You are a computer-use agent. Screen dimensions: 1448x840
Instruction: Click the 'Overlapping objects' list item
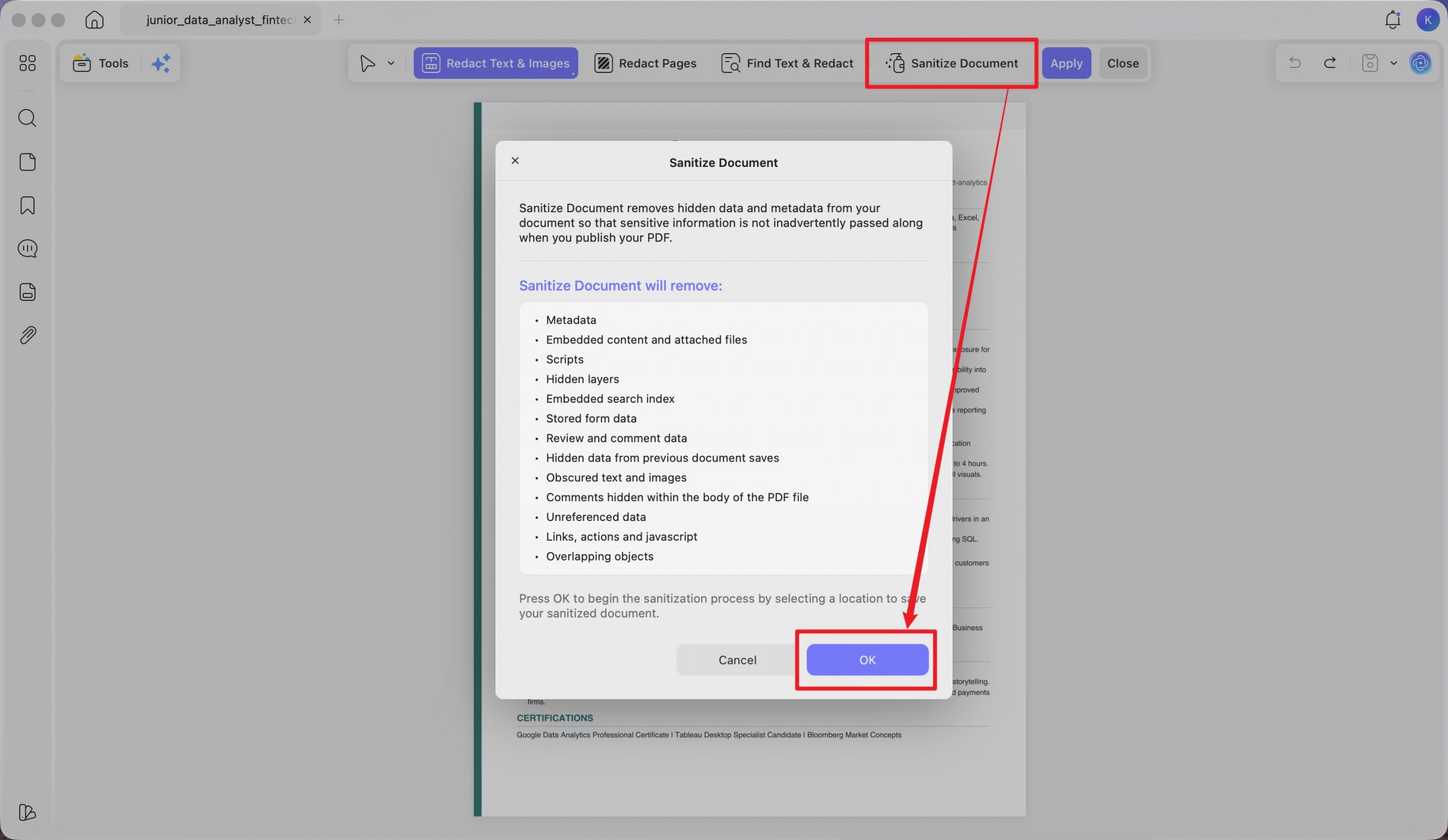coord(600,556)
